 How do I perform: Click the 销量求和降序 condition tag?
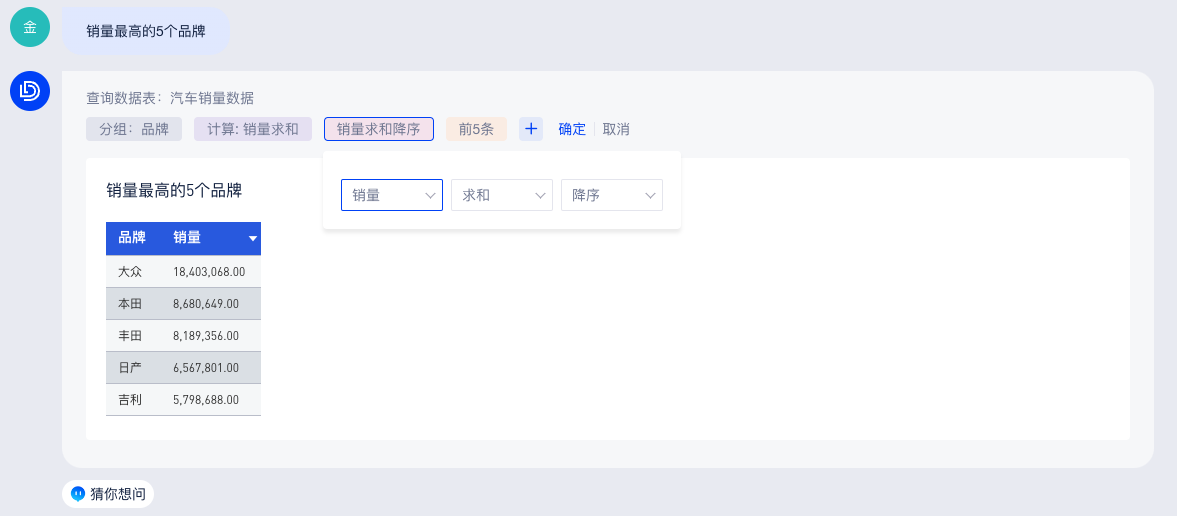click(x=378, y=129)
